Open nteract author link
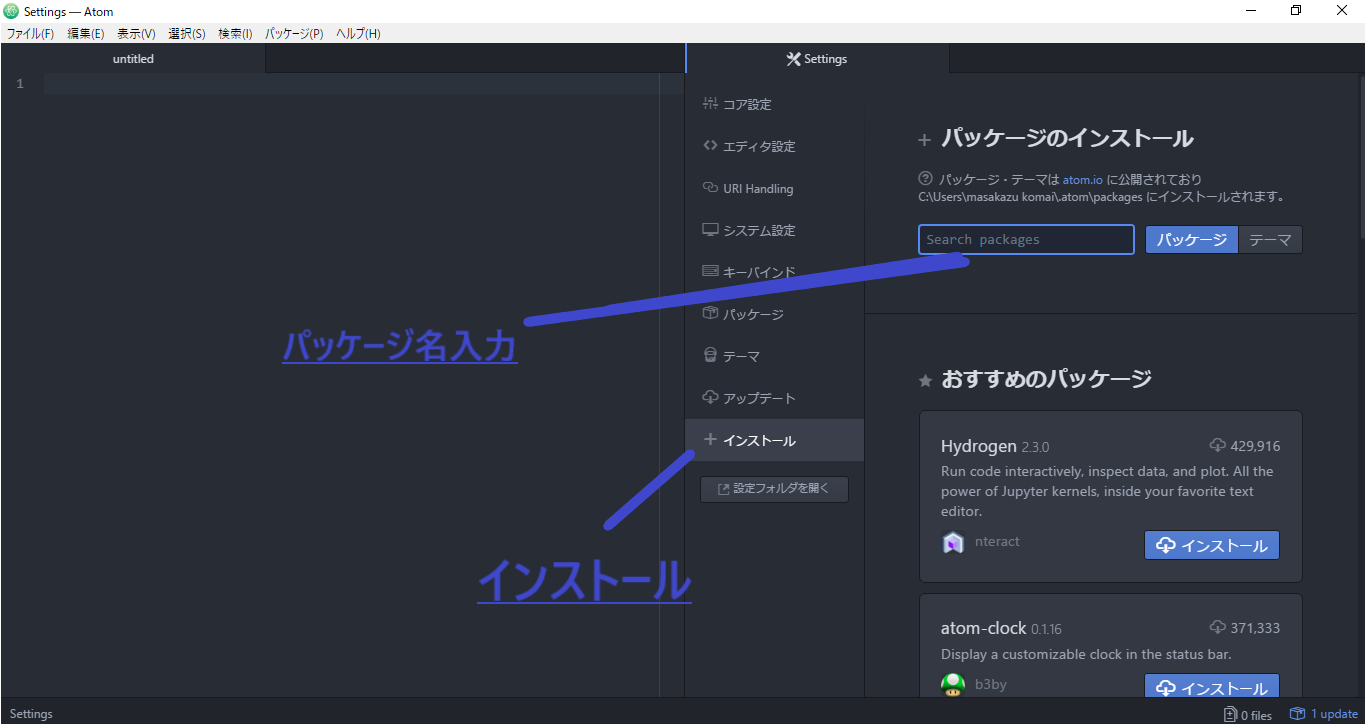 pos(997,541)
